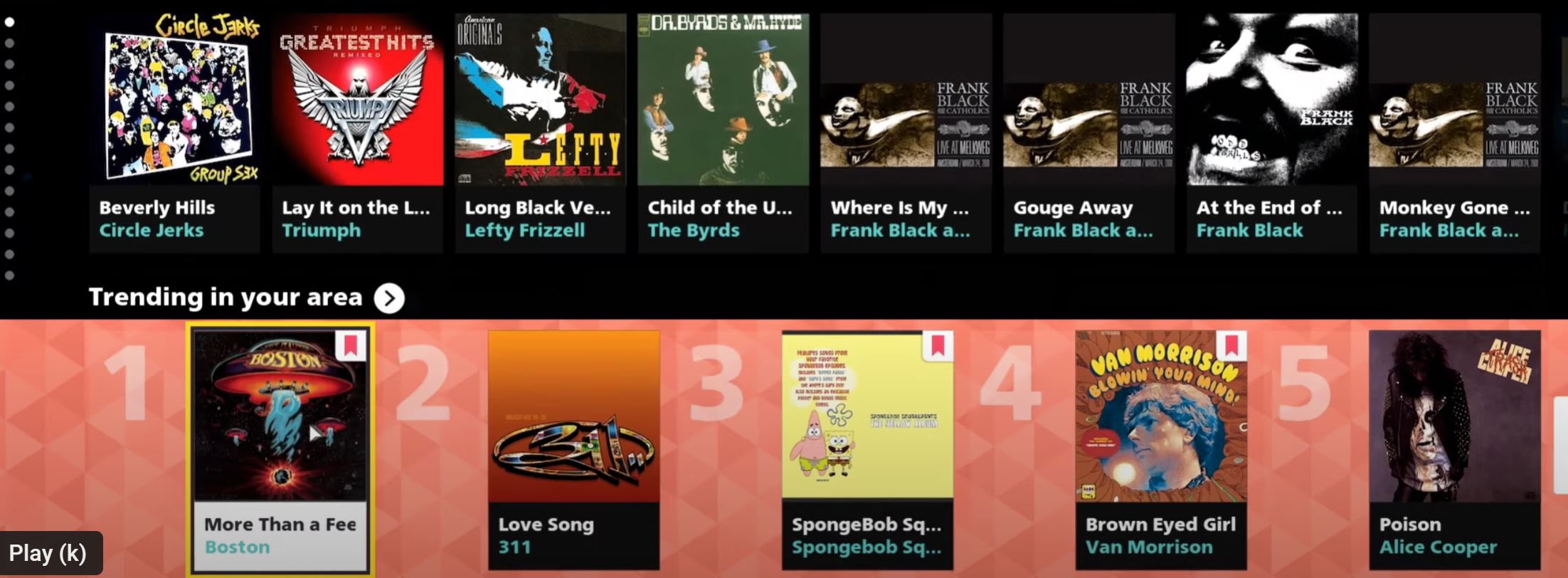The image size is (1568, 578).
Task: Select Lefty Frizzell album artwork
Action: (x=541, y=100)
